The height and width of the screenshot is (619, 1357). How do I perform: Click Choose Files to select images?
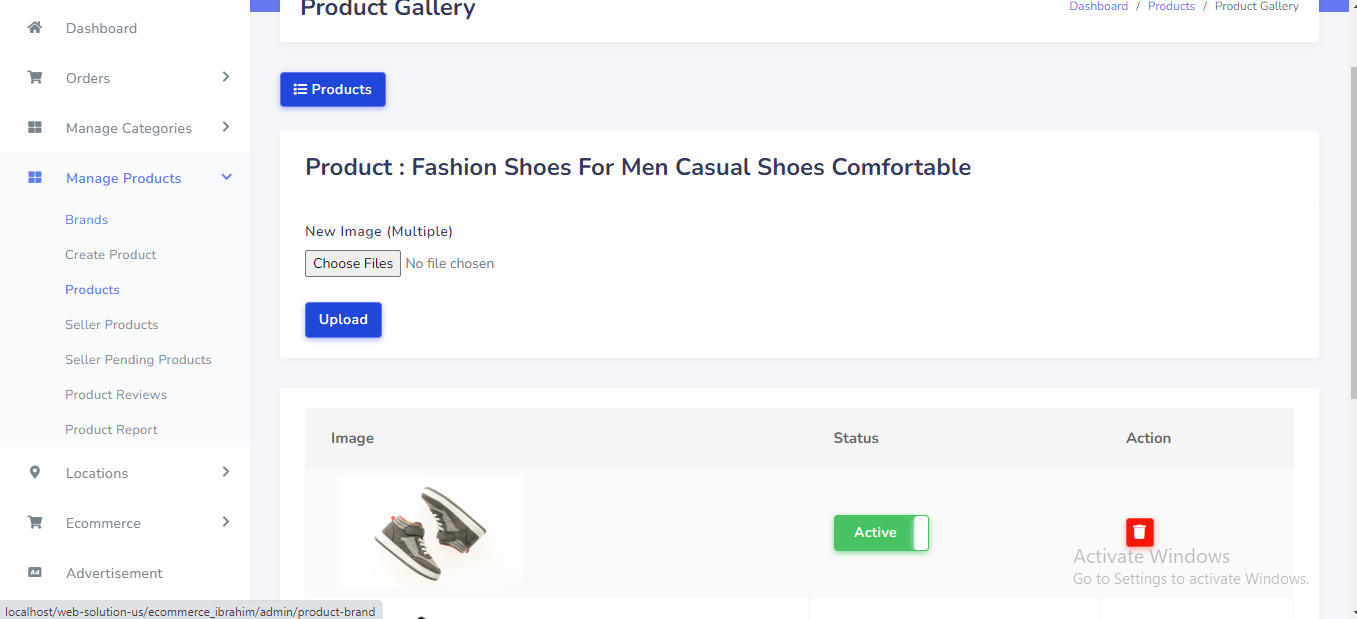pos(352,264)
